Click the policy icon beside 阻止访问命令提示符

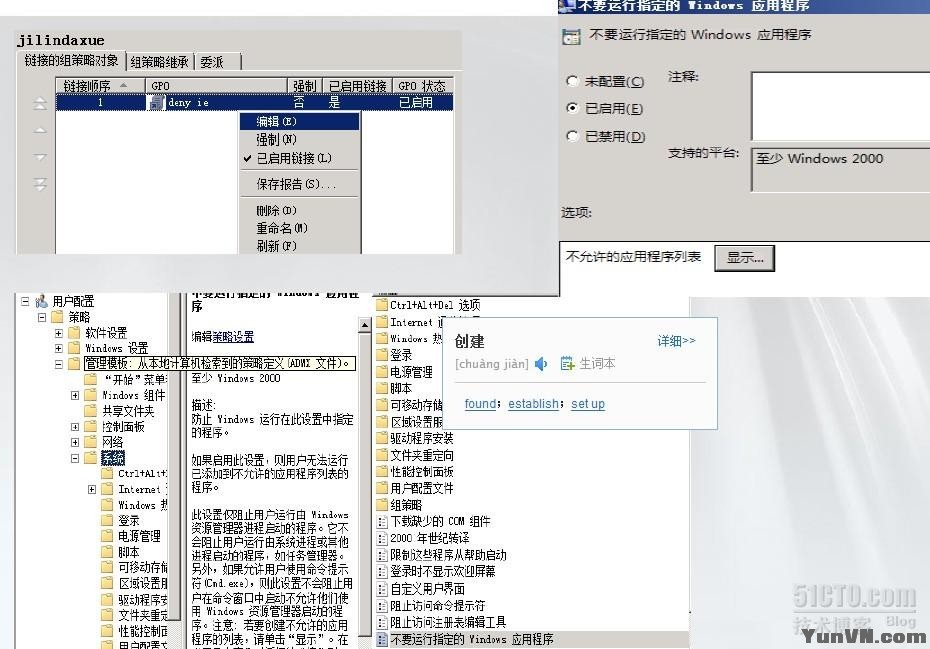tap(382, 605)
